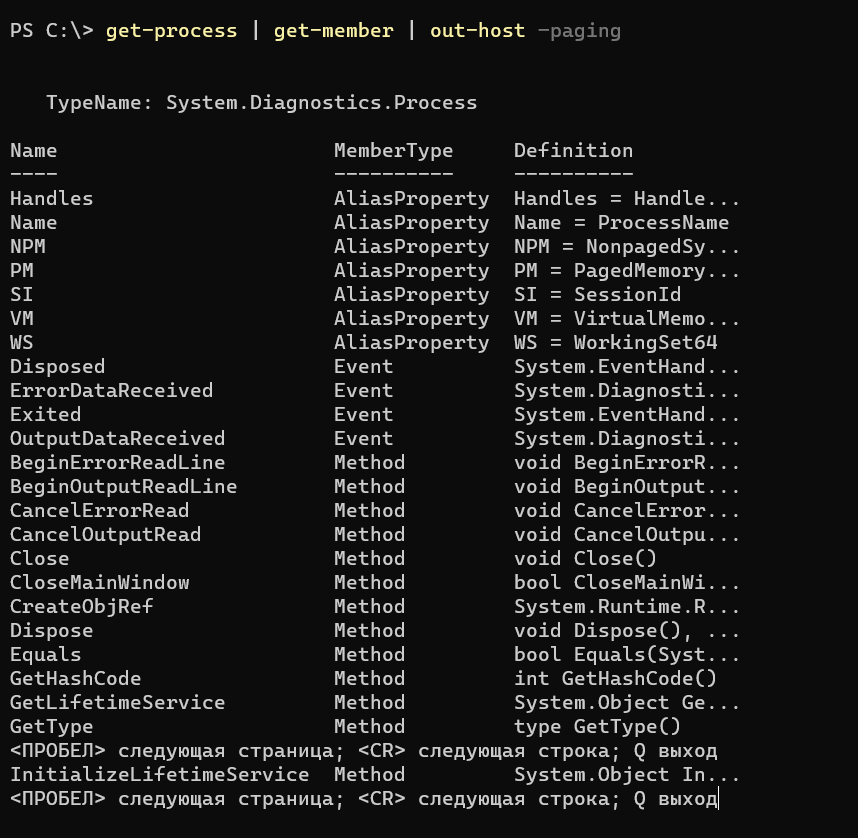The image size is (858, 838).
Task: Click the Name column header
Action: coord(33,151)
